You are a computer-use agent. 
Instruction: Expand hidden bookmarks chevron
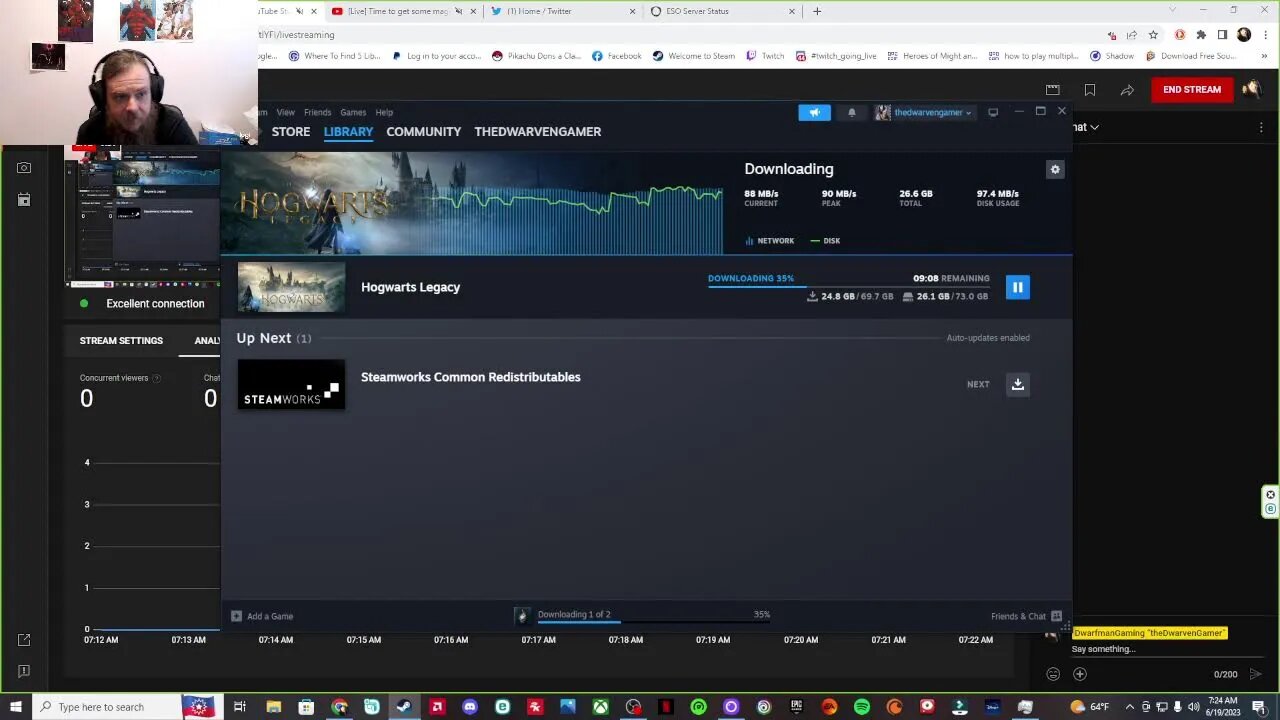click(1264, 56)
